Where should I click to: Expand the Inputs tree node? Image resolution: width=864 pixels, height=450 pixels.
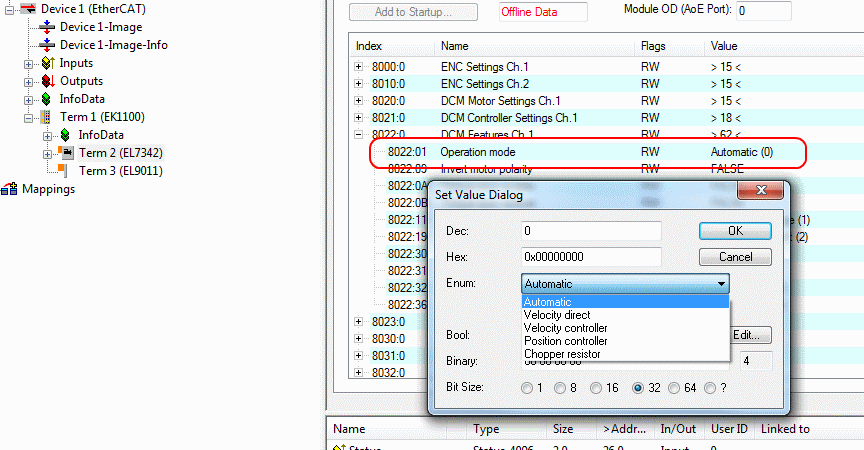(x=28, y=64)
